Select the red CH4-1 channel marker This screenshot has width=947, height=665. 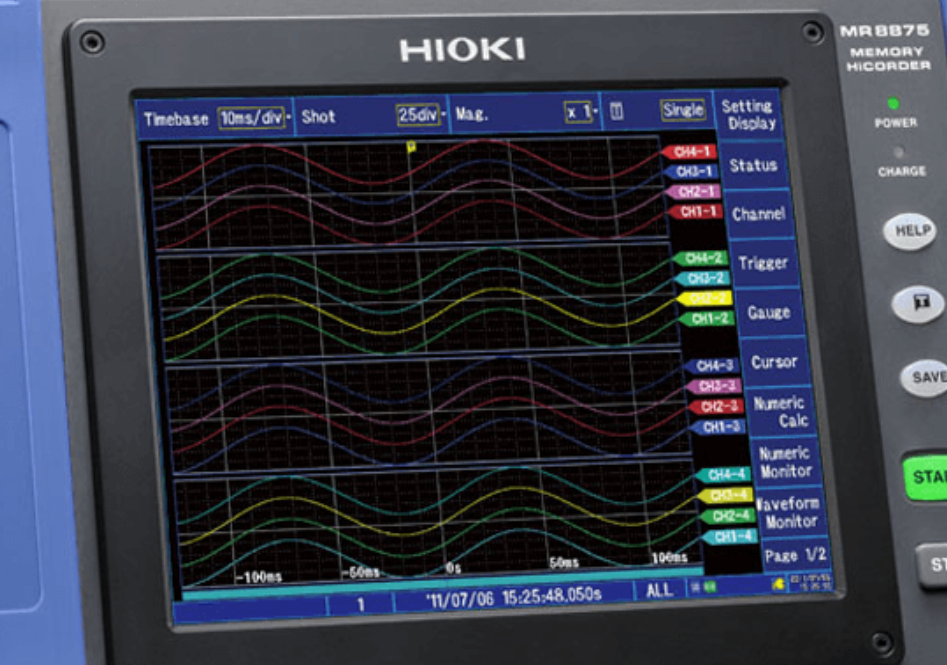coord(690,152)
